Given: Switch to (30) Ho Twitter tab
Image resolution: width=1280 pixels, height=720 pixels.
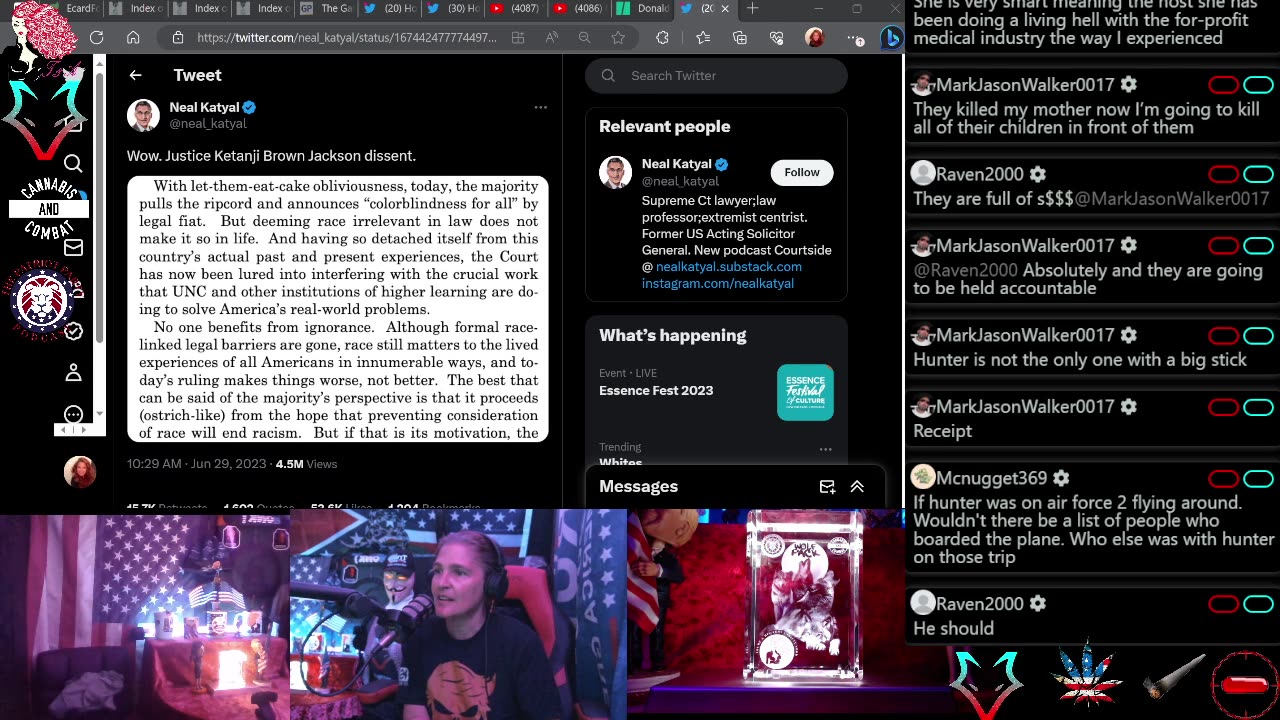Looking at the screenshot, I should pyautogui.click(x=452, y=8).
